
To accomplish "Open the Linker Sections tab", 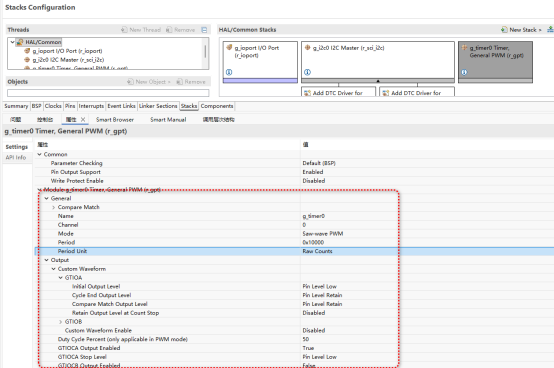I will click(x=158, y=106).
